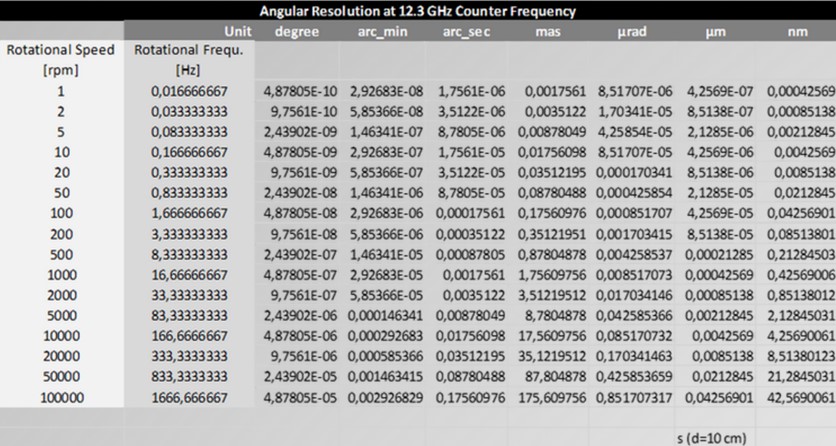The image size is (836, 446).
Task: Select the 'Rotational Speed' label cell
Action: (x=61, y=50)
